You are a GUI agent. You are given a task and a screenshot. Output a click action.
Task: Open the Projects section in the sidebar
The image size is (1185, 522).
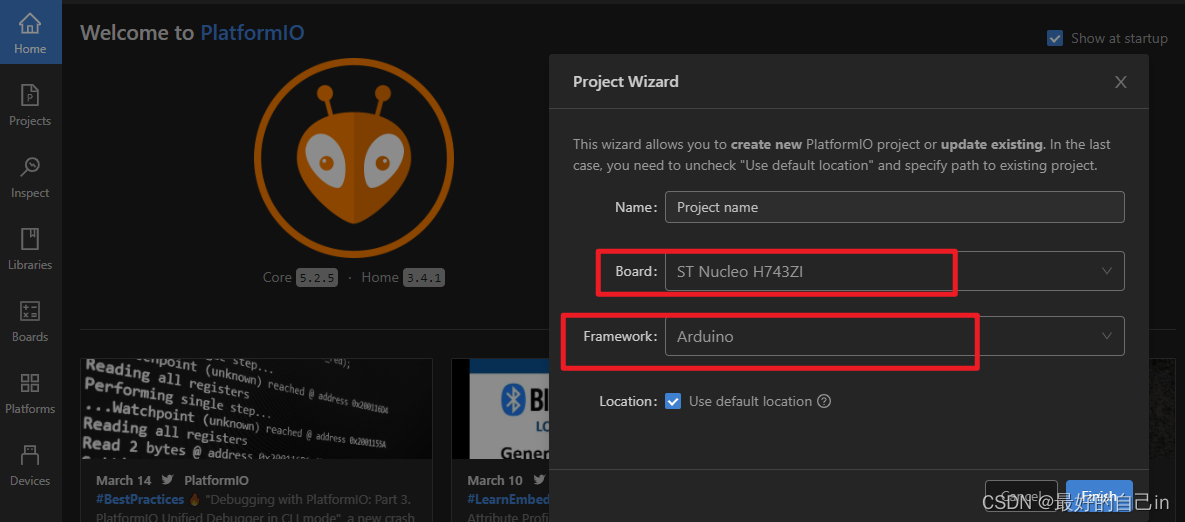[30, 106]
